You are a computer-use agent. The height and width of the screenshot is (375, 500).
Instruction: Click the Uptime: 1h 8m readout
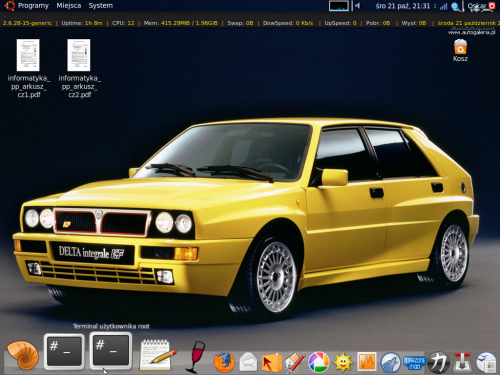(x=82, y=23)
